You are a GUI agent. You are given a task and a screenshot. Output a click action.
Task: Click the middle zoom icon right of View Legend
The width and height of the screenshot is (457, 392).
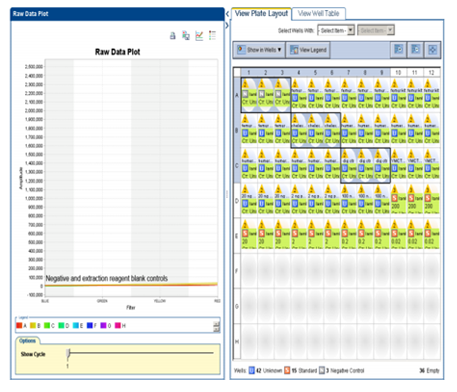click(x=415, y=50)
